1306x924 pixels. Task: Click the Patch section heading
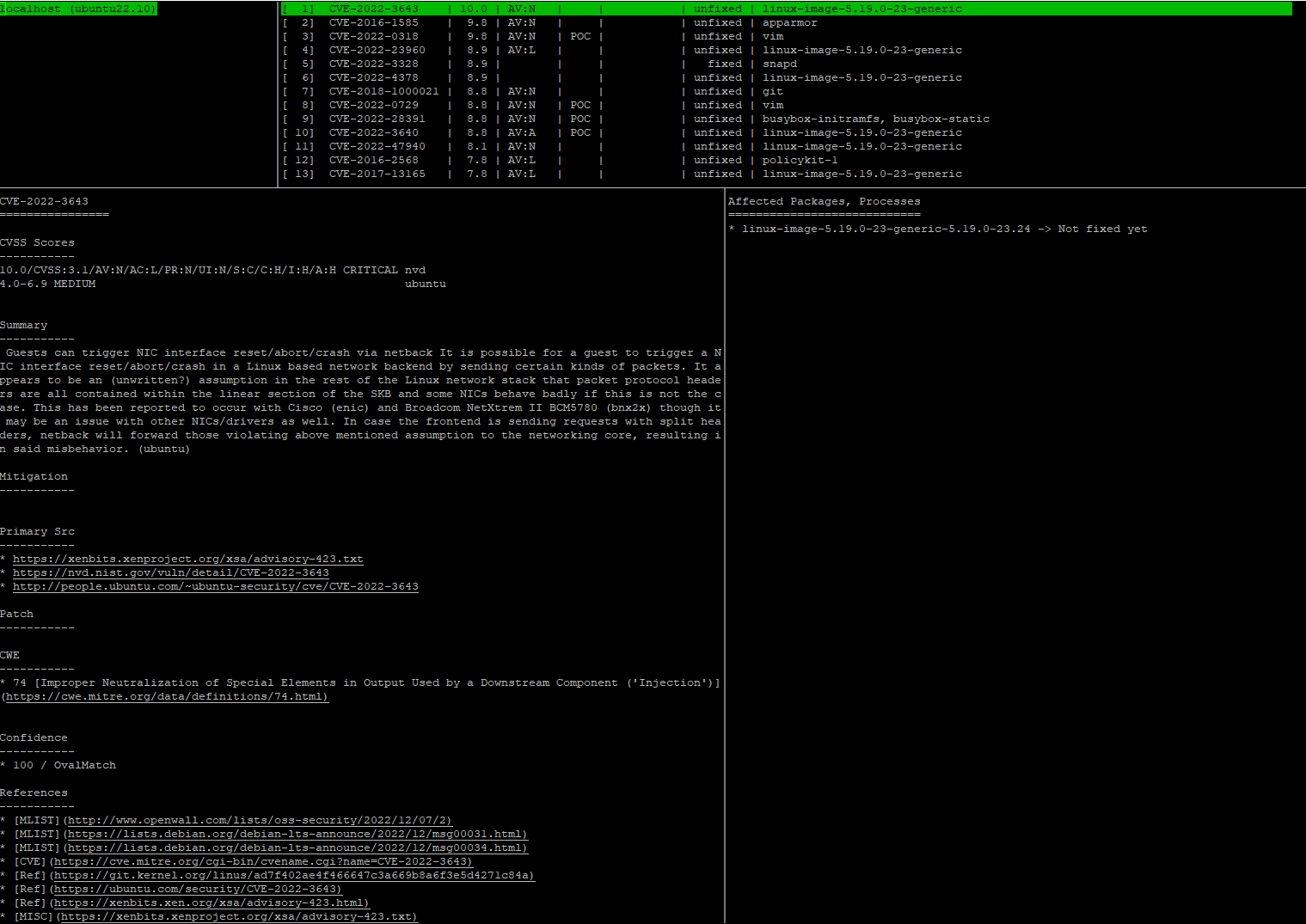(17, 614)
